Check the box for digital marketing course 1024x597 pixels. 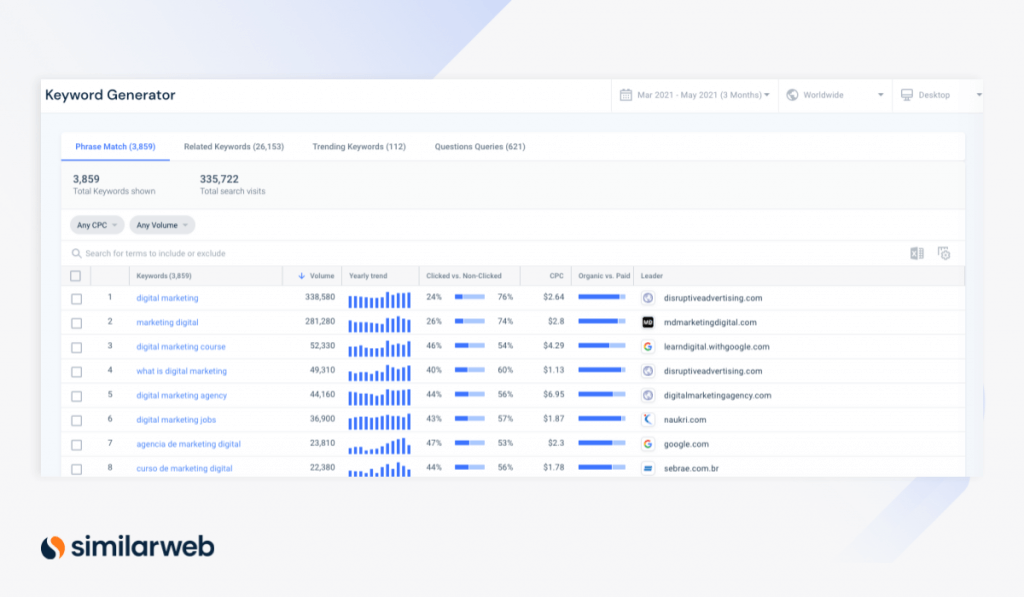[76, 347]
